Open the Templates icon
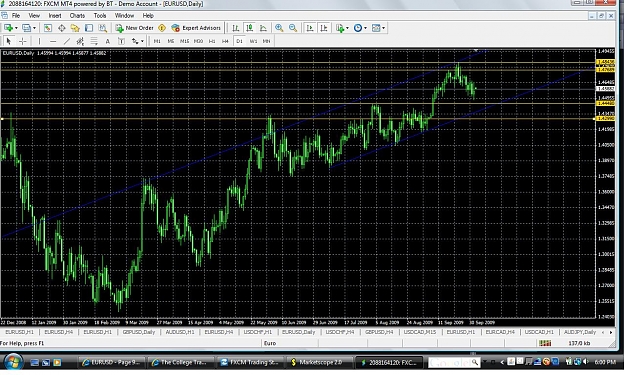Image resolution: width=625 pixels, height=375 pixels. pos(376,28)
